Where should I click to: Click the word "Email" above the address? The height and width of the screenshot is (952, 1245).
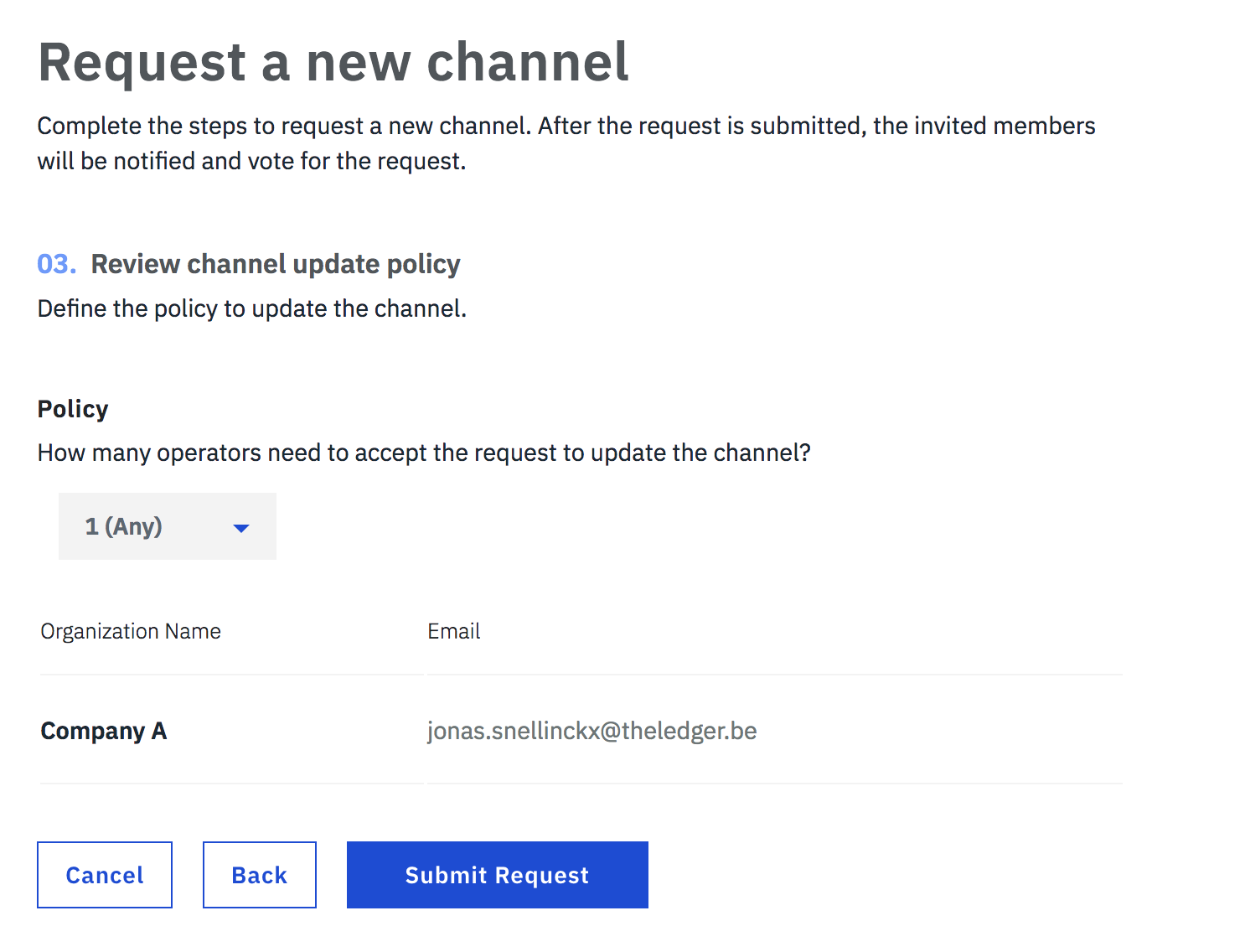(454, 631)
